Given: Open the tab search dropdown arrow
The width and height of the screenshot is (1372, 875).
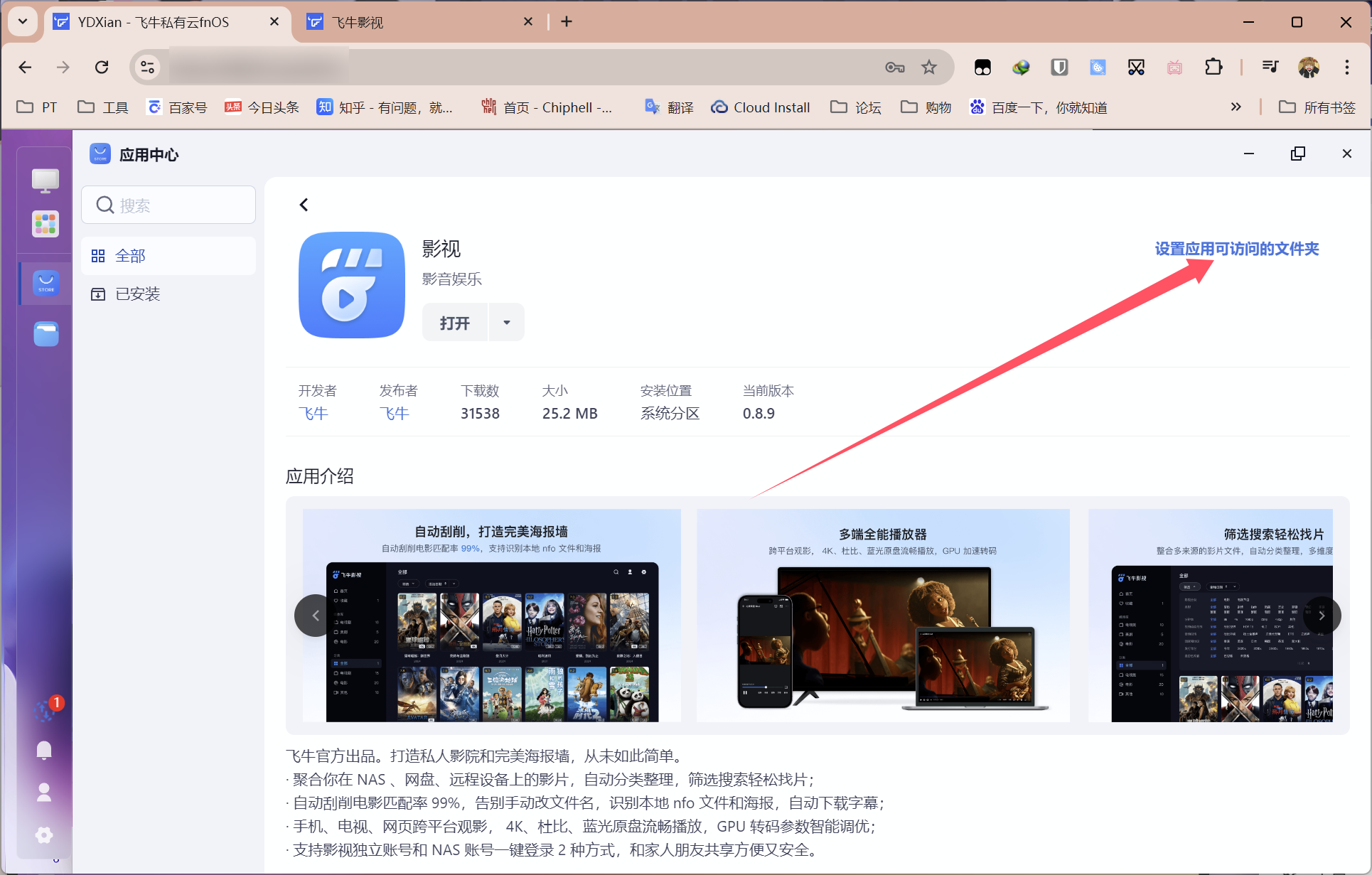Looking at the screenshot, I should pyautogui.click(x=23, y=21).
